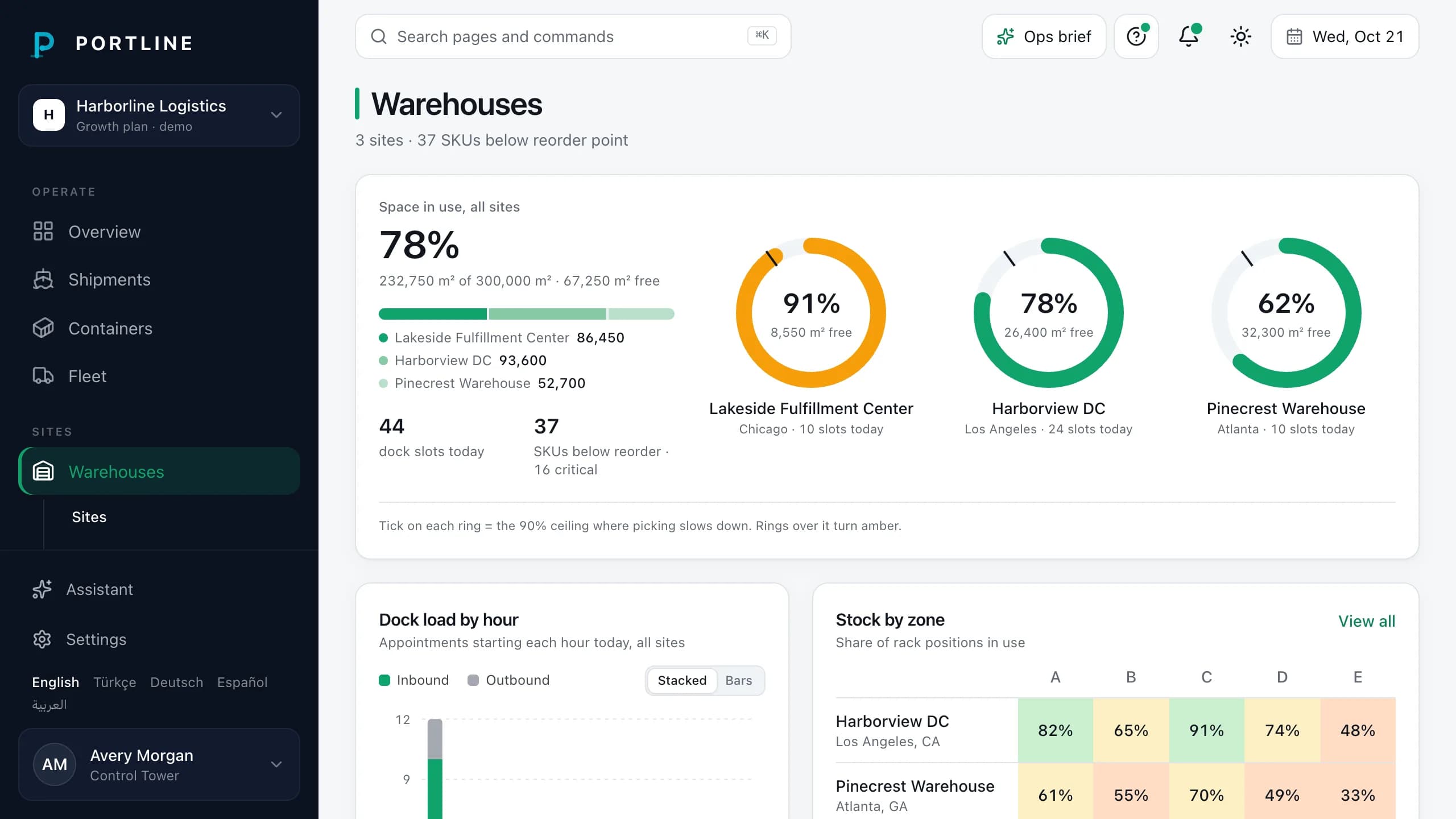Screen dimensions: 1456x819
Task: Click the space-in-use stacked progress bar
Action: [x=527, y=314]
